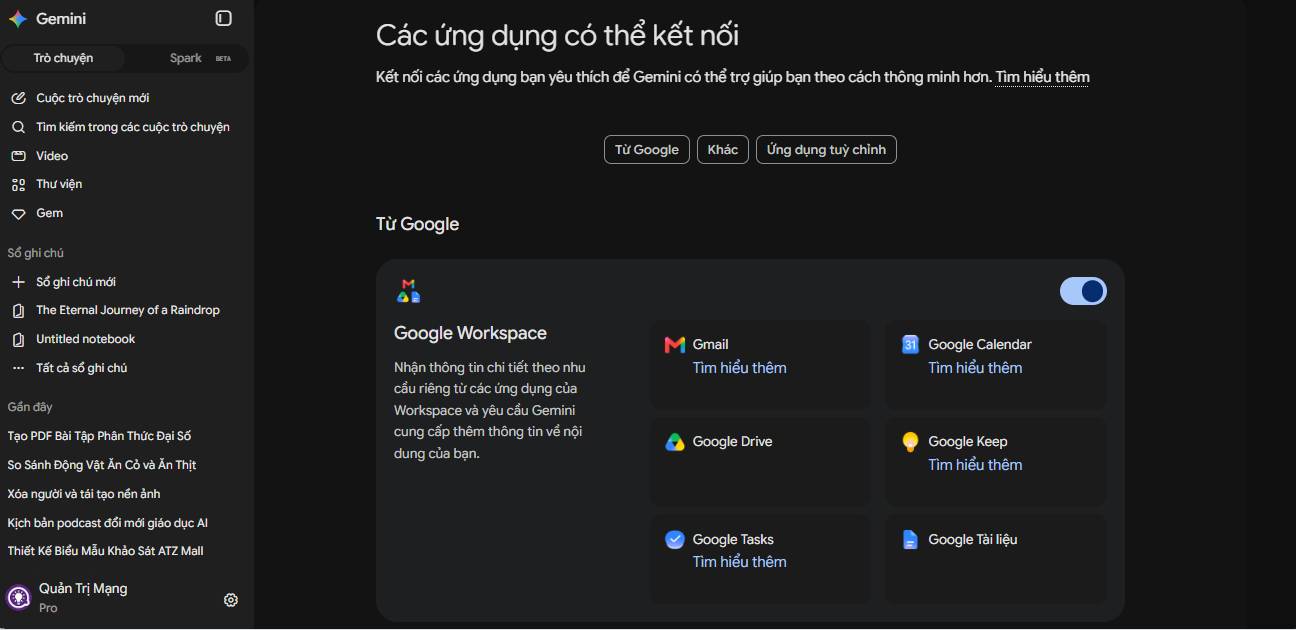1296x630 pixels.
Task: Click the Google Keep lightbulb icon
Action: click(x=910, y=442)
